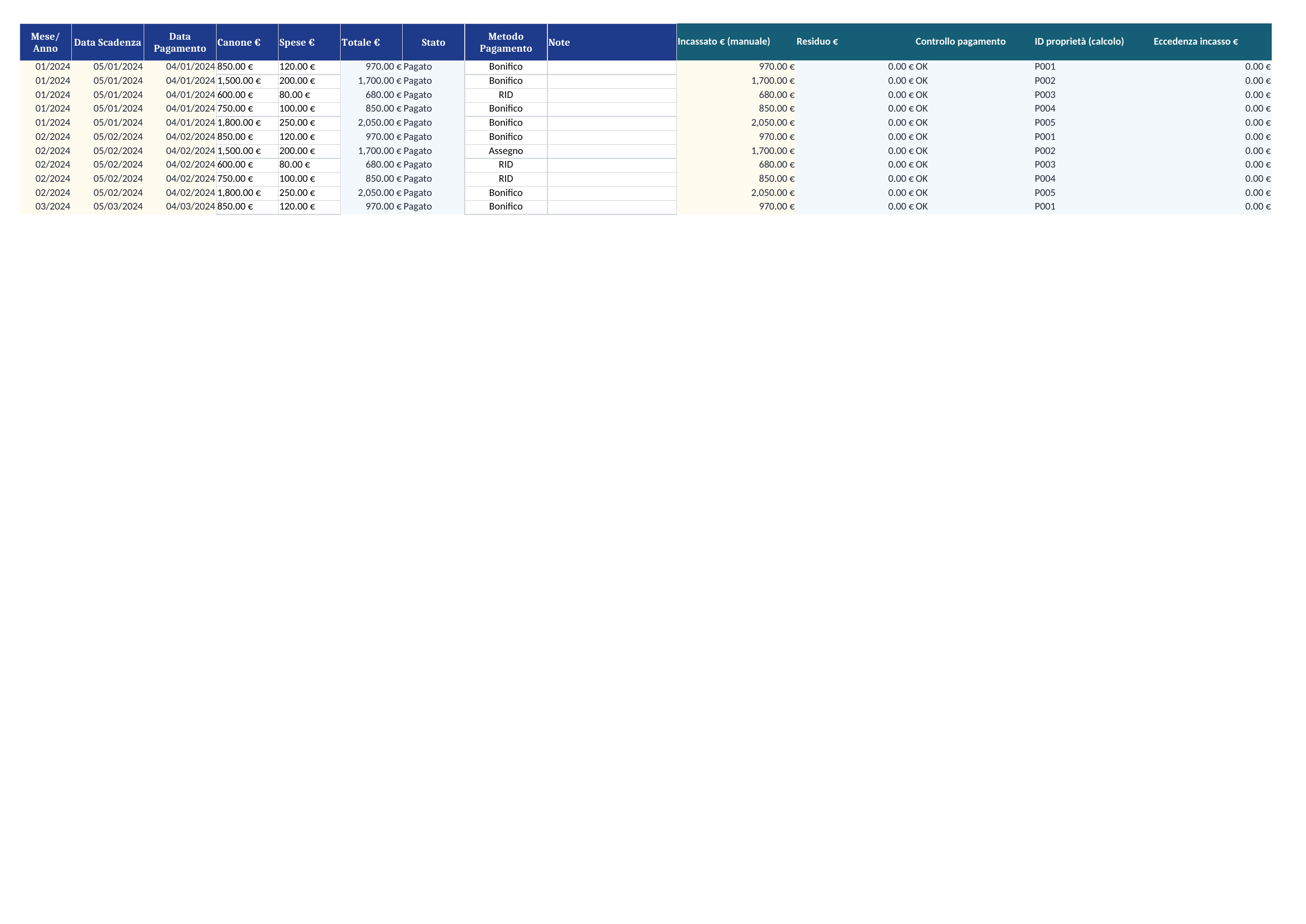This screenshot has width=1306, height=924.
Task: Click the "Data Scadenza" header cell
Action: pyautogui.click(x=108, y=42)
